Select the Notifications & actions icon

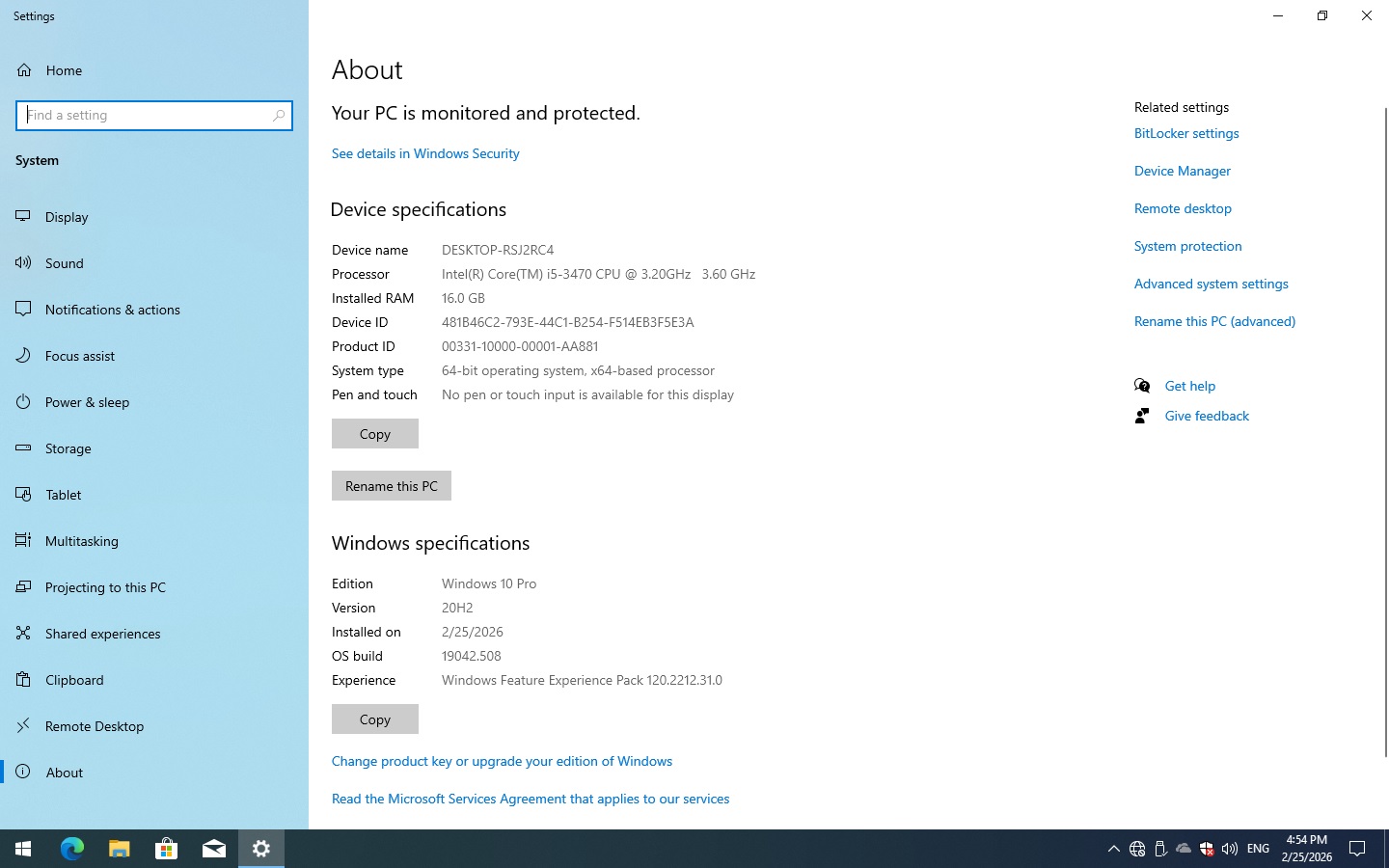pos(23,309)
